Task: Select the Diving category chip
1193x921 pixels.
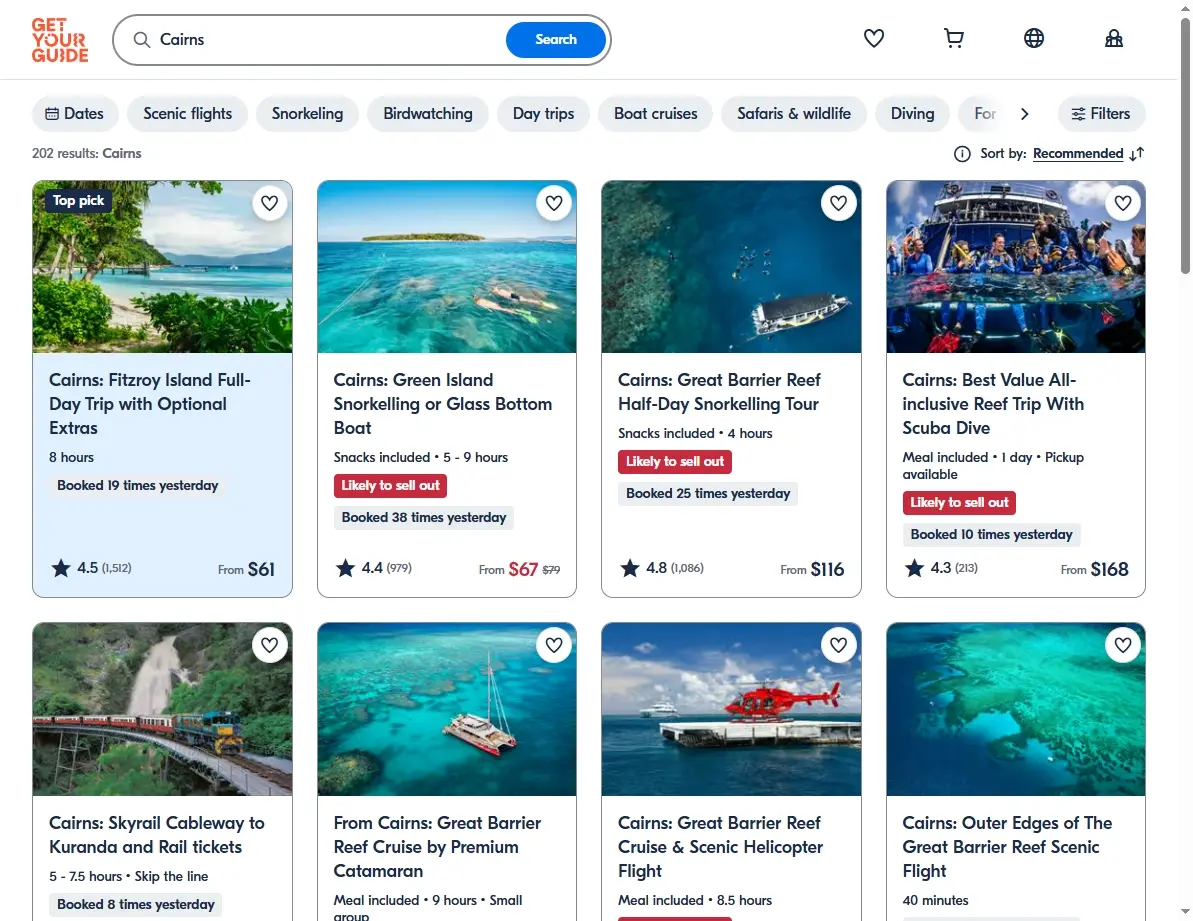Action: pyautogui.click(x=912, y=113)
